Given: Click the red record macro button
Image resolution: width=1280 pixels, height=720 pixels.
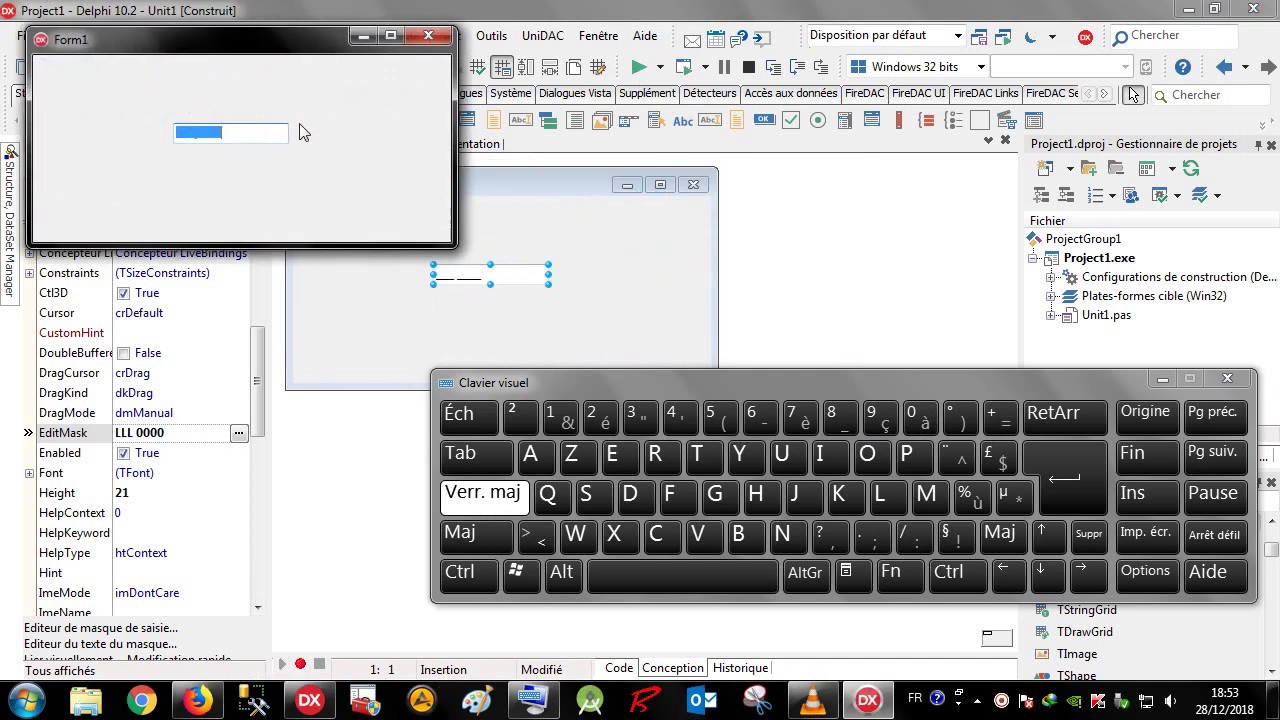Looking at the screenshot, I should (300, 664).
